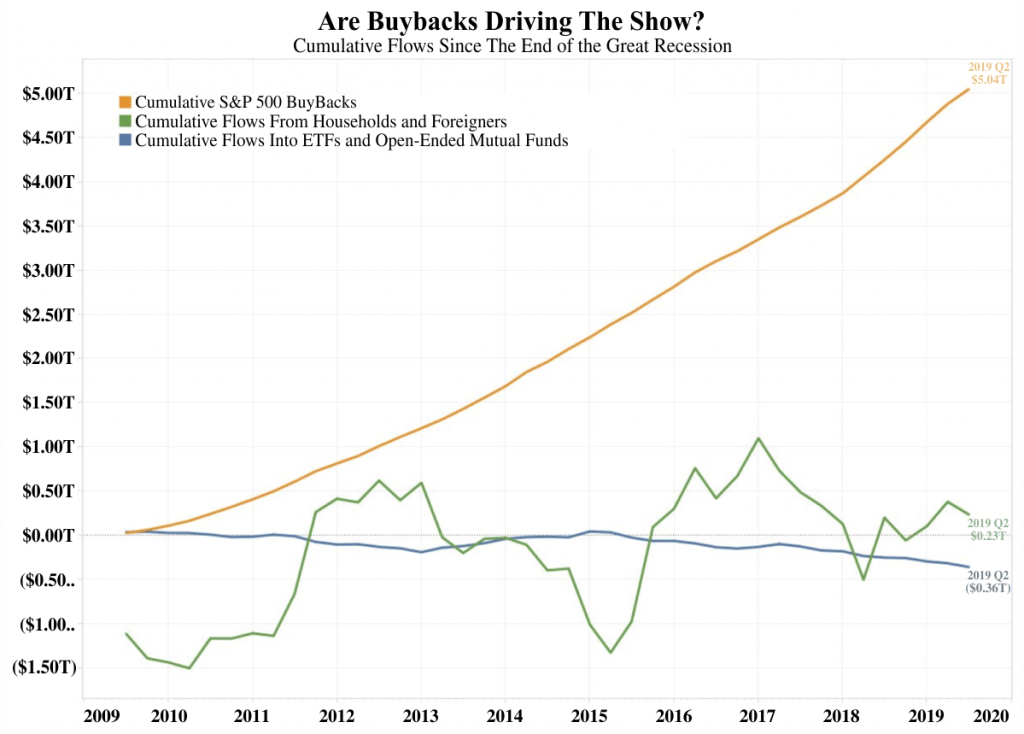Viewport: 1024px width, 734px height.
Task: Click the 2014 x-axis year label
Action: 505,716
